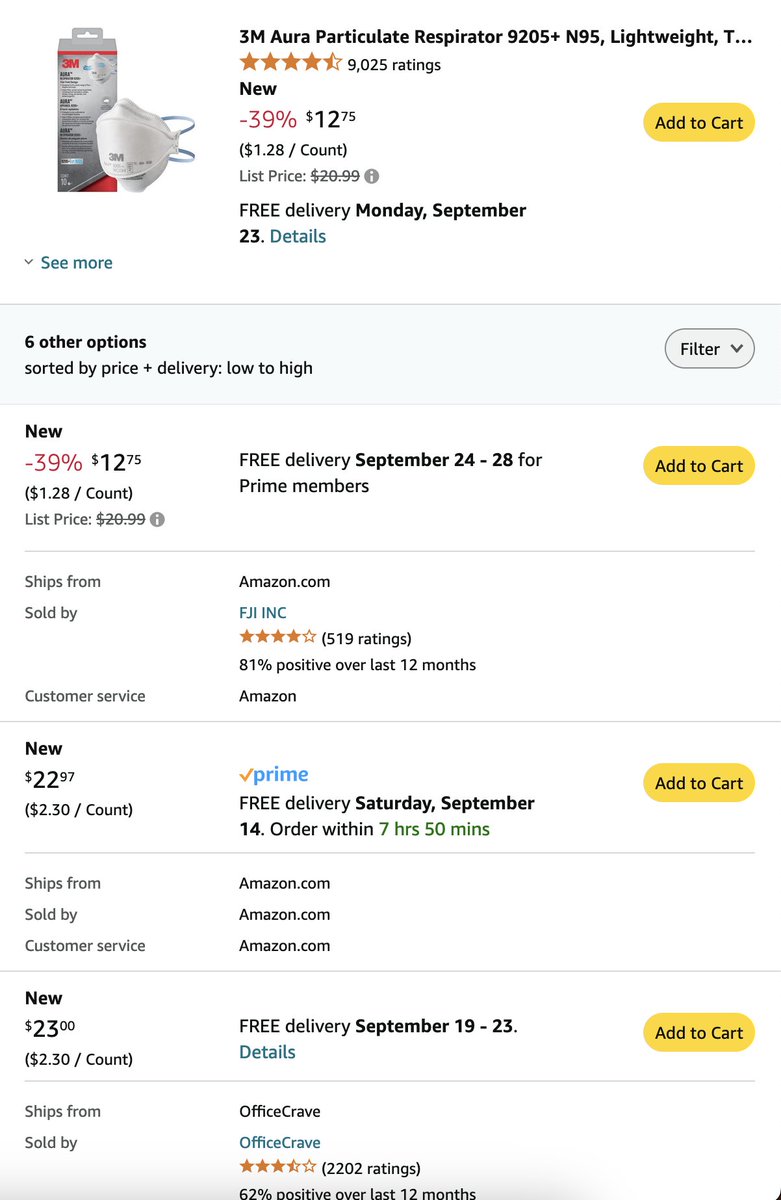Click info icon beside FJI INC offer List Price
Screen dimensions: 781x1200
coord(157,519)
